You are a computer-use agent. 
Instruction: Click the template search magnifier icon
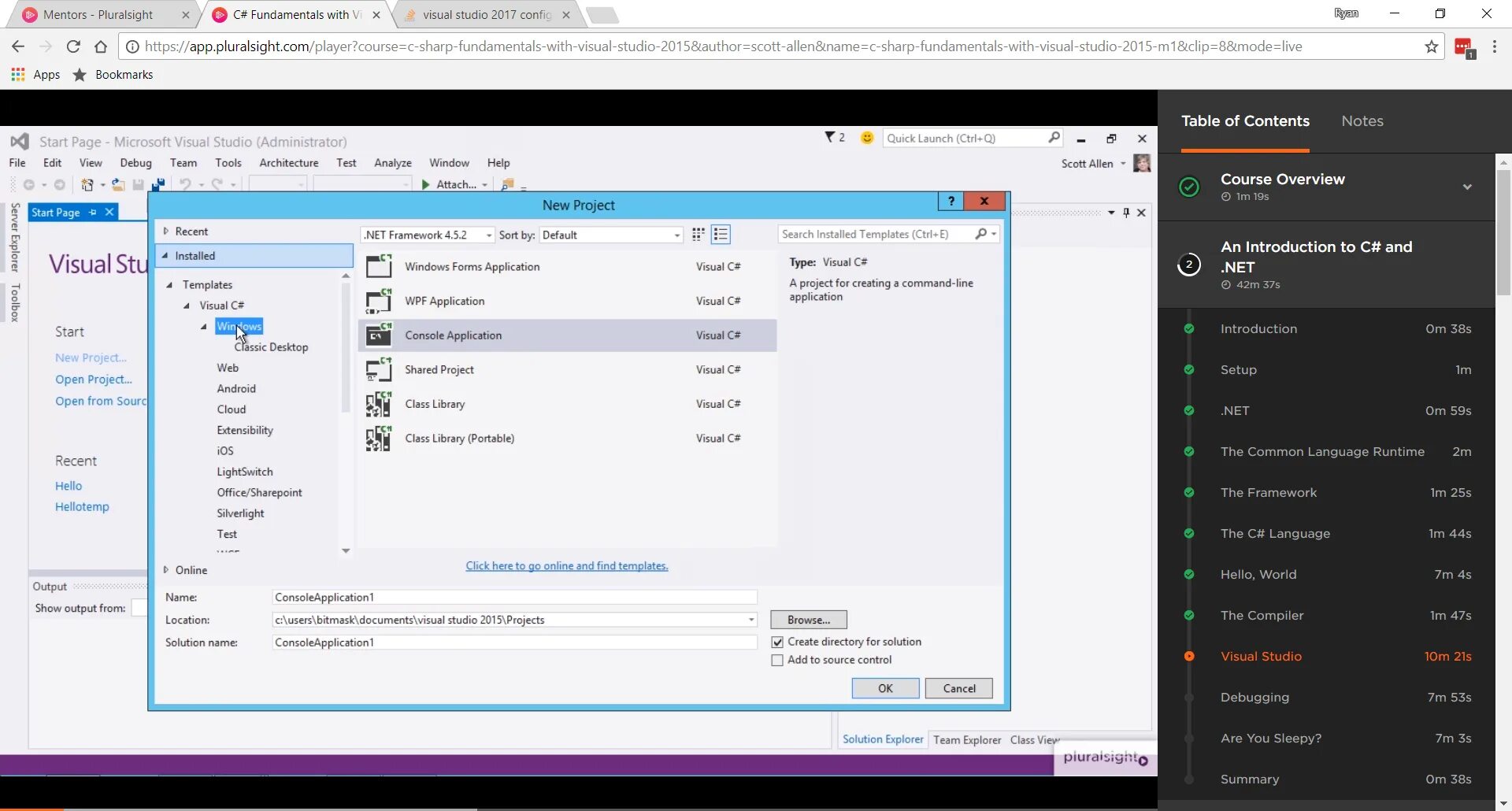(981, 234)
